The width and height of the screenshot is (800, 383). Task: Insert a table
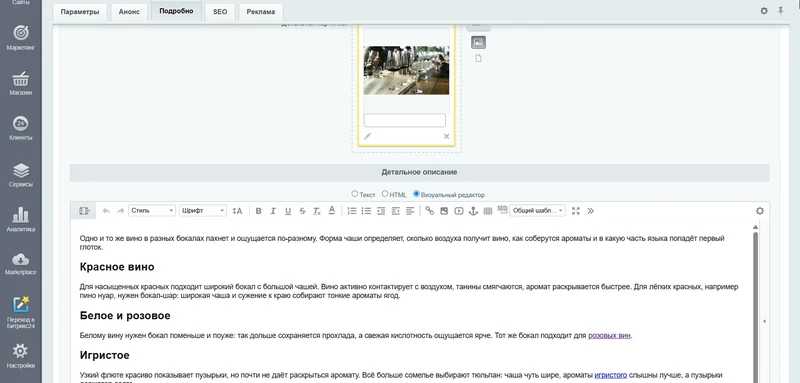click(x=488, y=211)
